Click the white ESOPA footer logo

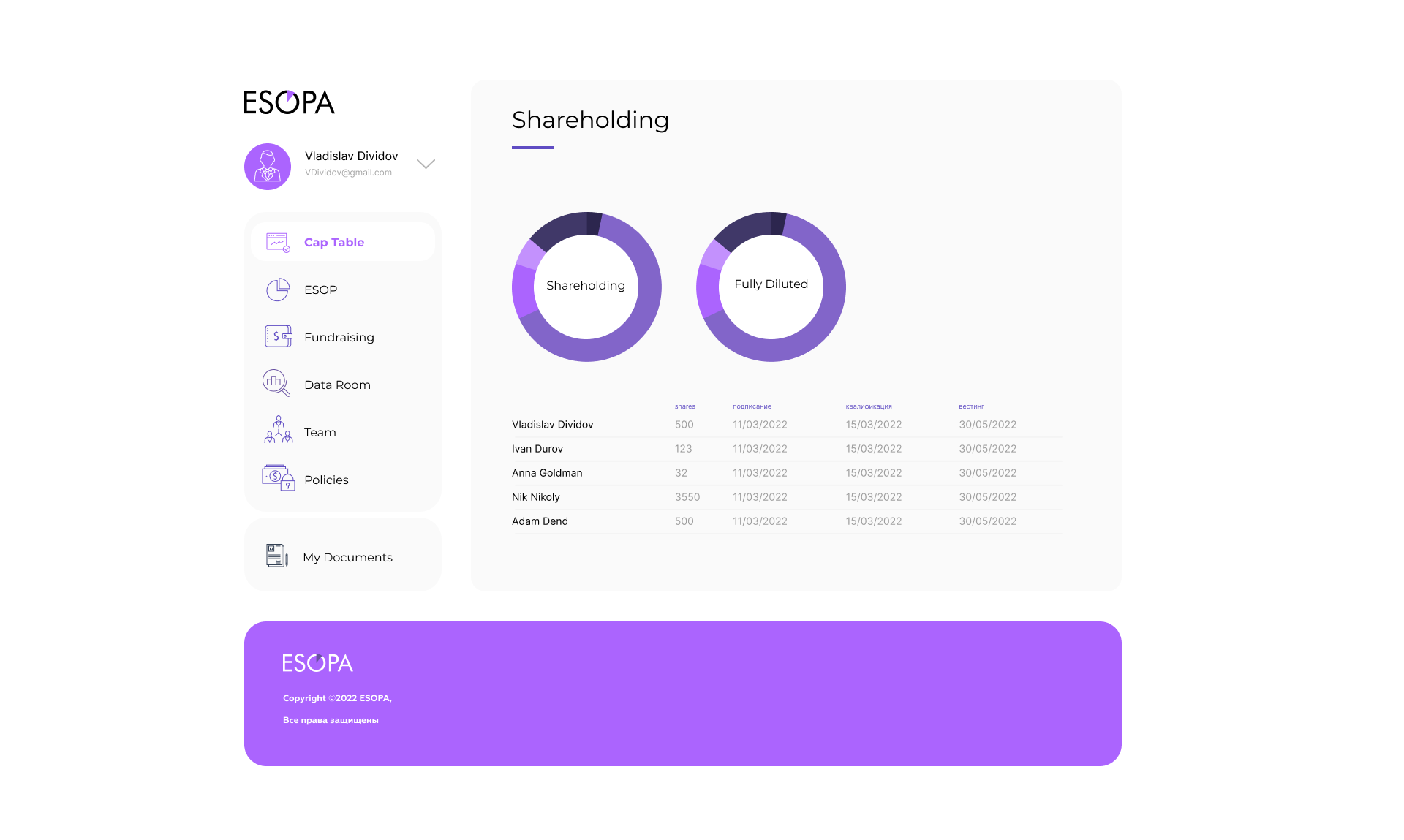pyautogui.click(x=317, y=663)
